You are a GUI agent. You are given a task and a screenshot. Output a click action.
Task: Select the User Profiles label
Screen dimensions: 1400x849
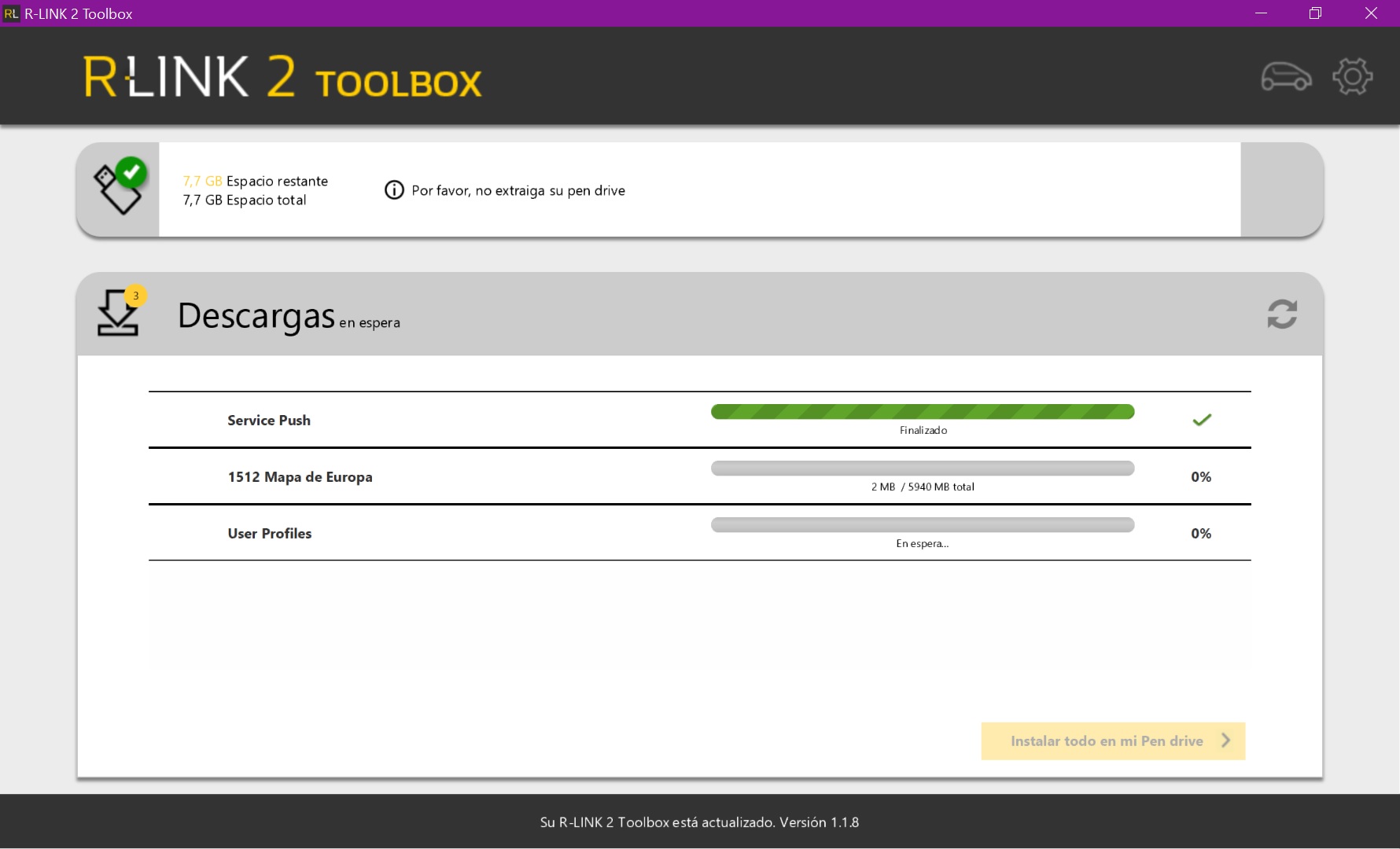(269, 533)
